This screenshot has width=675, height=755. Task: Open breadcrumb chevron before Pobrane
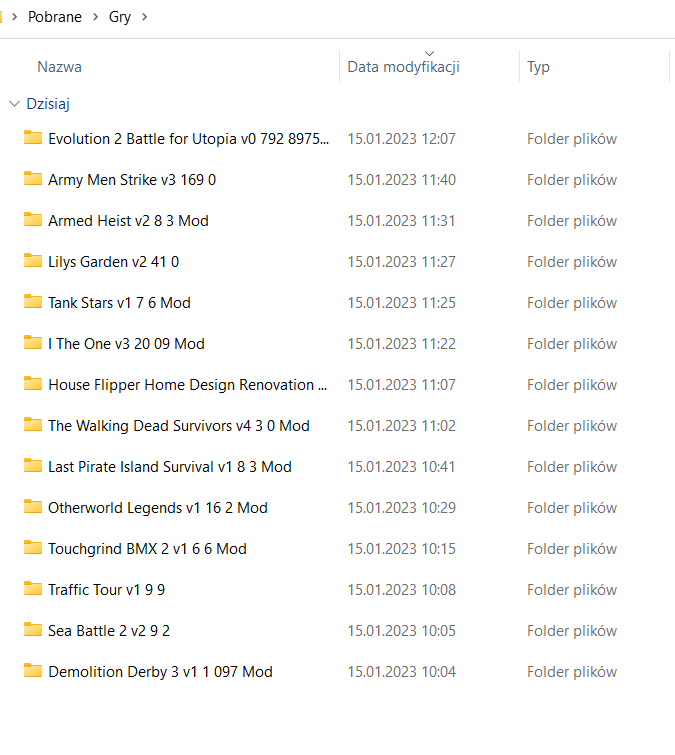point(14,17)
